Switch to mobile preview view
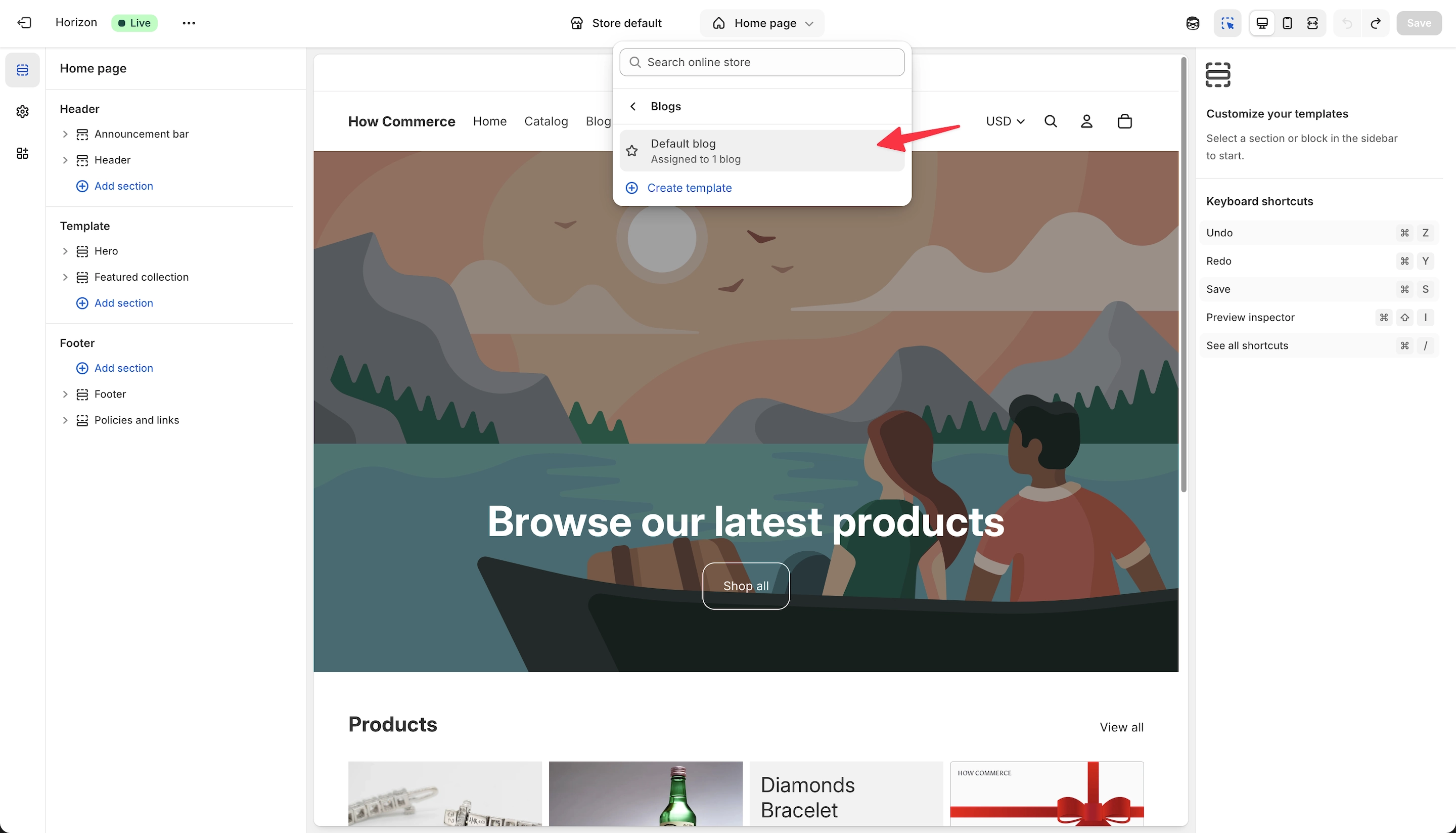This screenshot has height=833, width=1456. click(x=1287, y=23)
